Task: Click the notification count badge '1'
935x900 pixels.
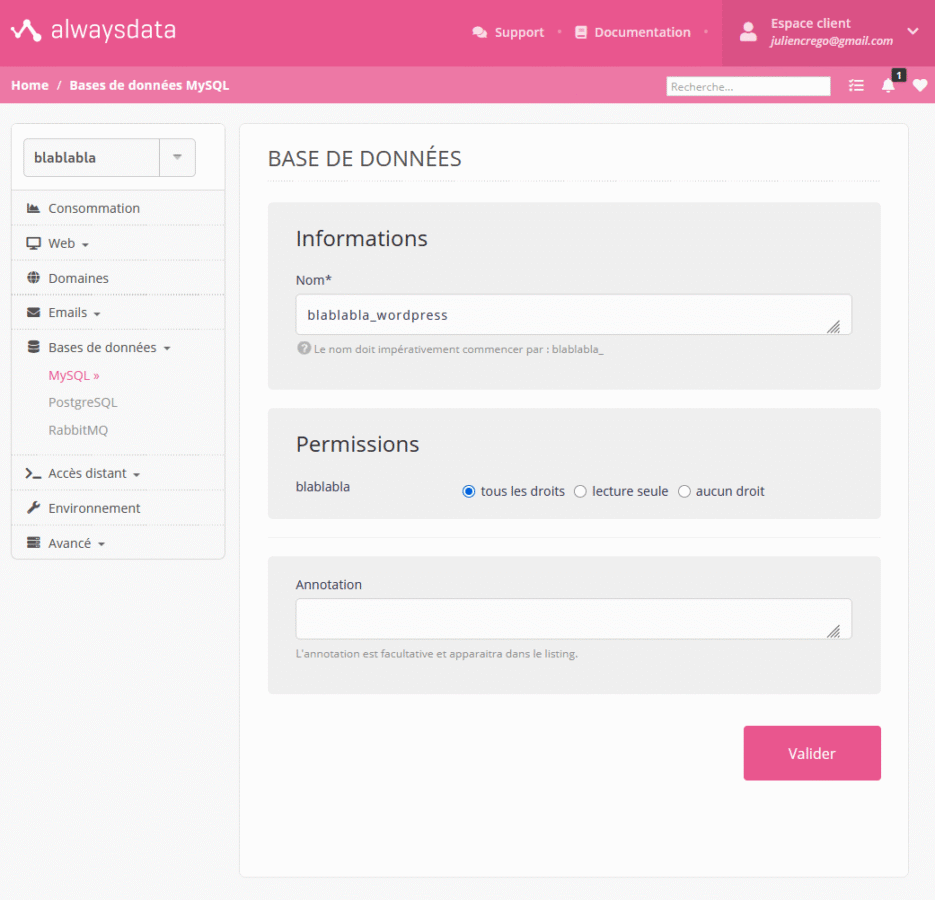Action: click(899, 75)
